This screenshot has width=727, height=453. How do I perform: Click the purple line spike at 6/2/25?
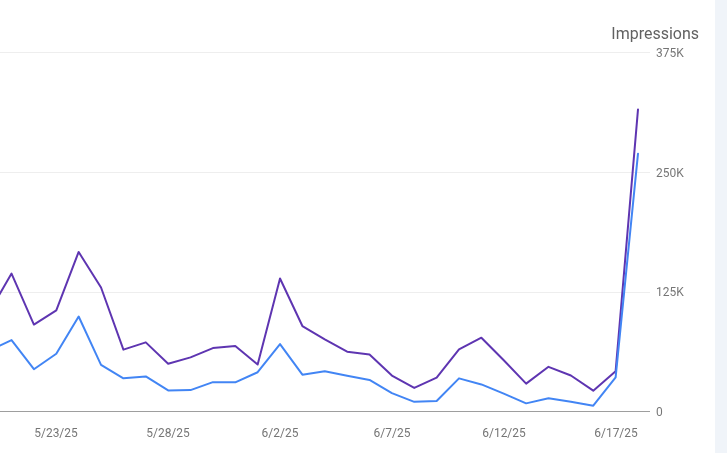pos(280,278)
